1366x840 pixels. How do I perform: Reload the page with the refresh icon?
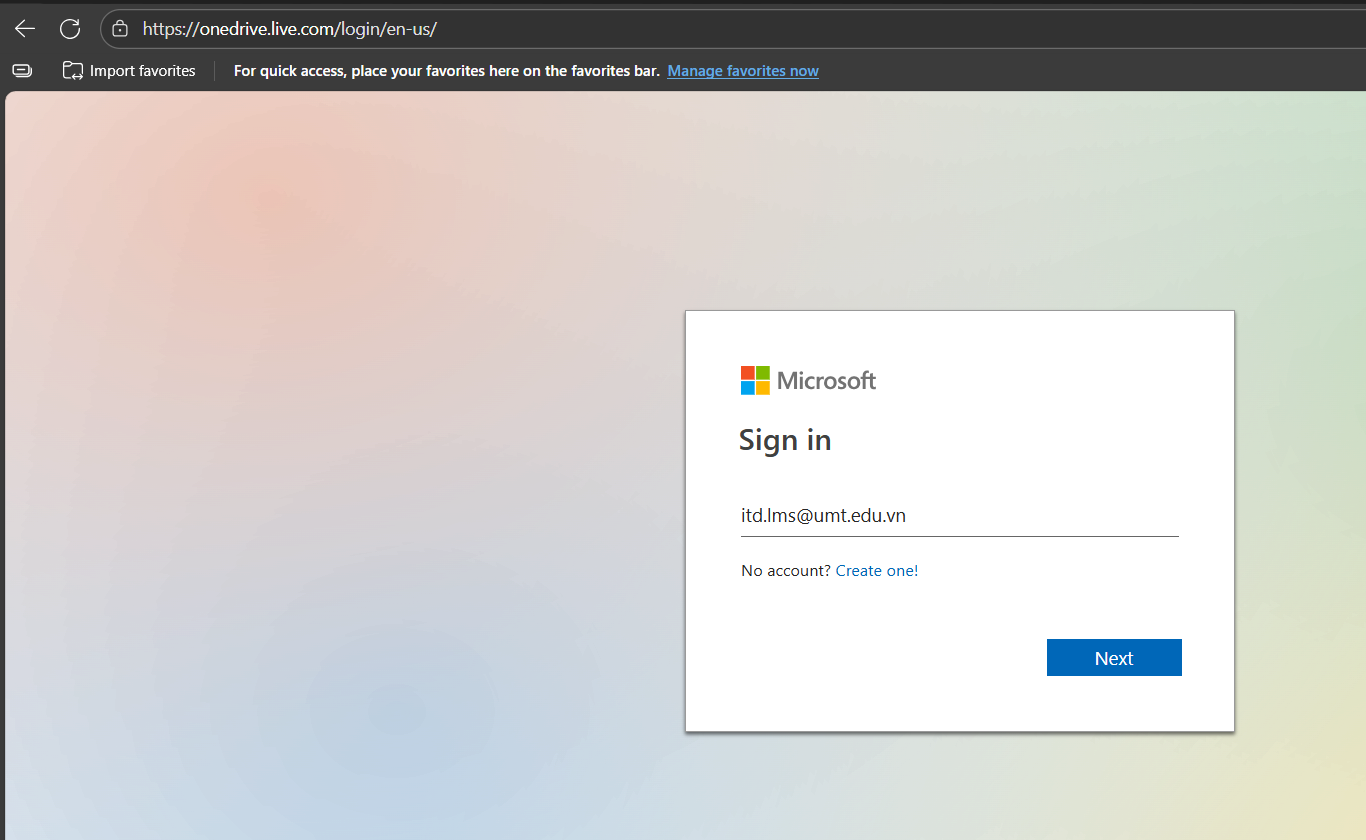(70, 29)
